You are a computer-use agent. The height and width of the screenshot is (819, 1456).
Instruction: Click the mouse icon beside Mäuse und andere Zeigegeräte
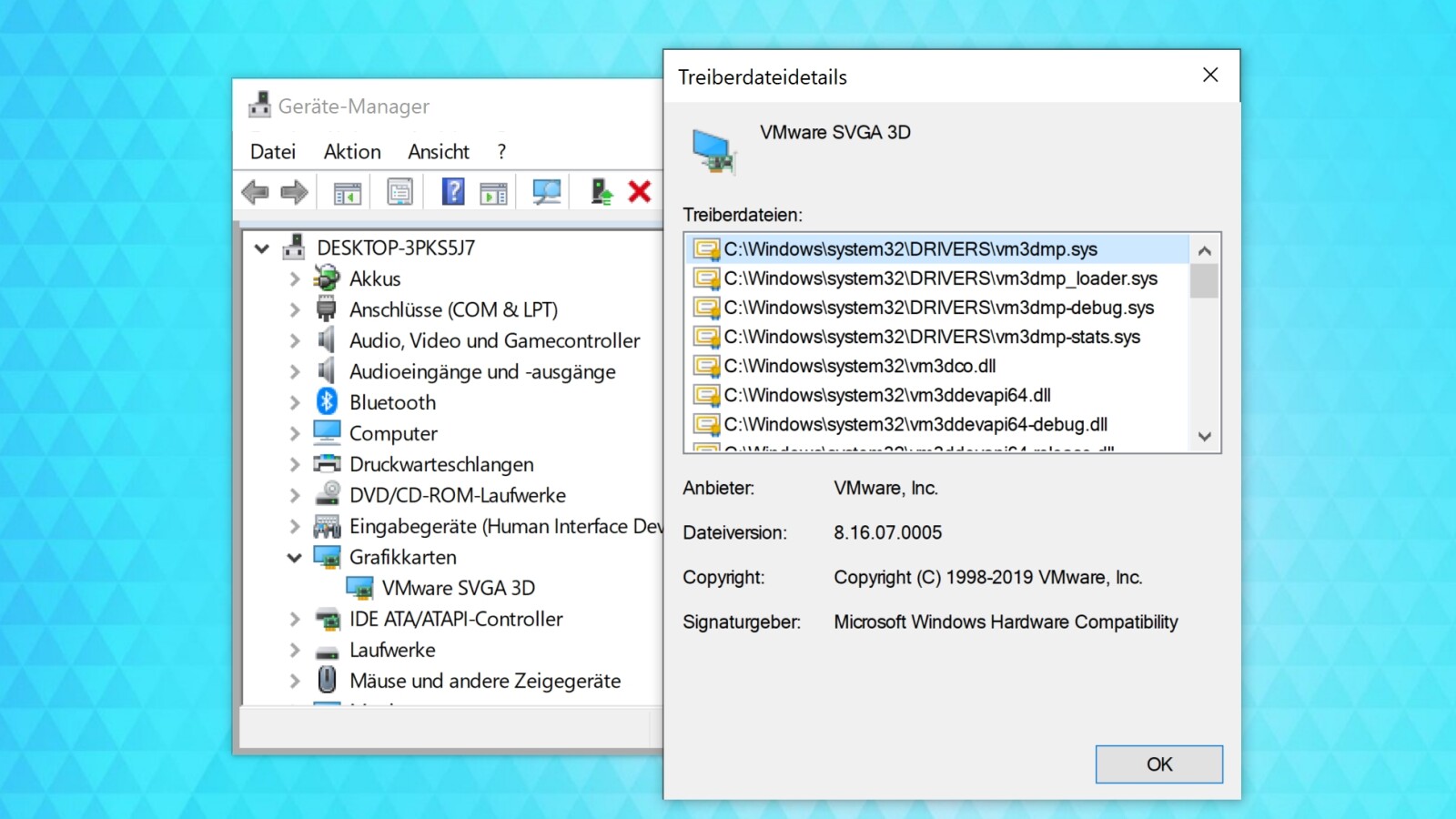coord(327,680)
